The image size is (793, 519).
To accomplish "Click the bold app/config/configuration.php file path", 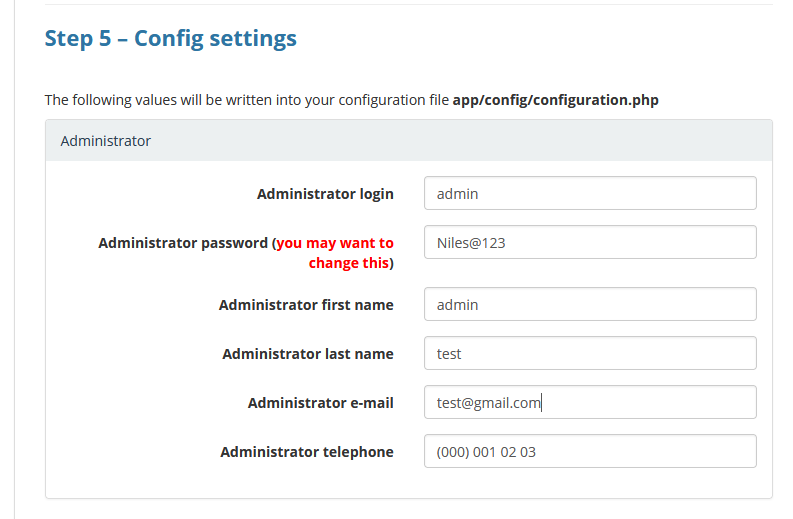I will [x=555, y=100].
